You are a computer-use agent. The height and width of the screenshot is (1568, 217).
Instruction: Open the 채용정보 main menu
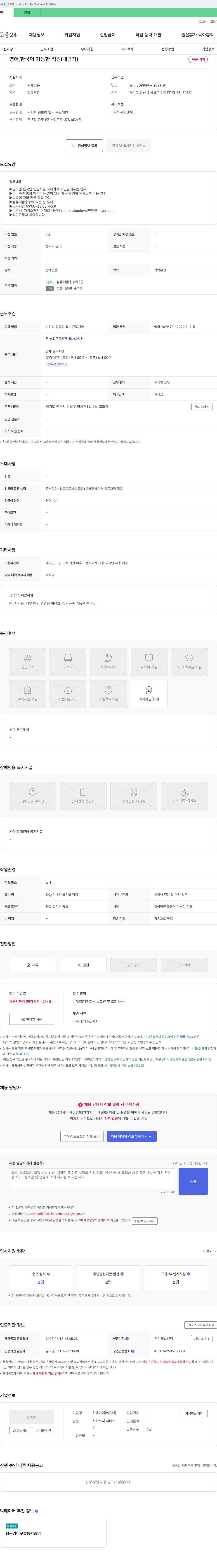pyautogui.click(x=37, y=35)
